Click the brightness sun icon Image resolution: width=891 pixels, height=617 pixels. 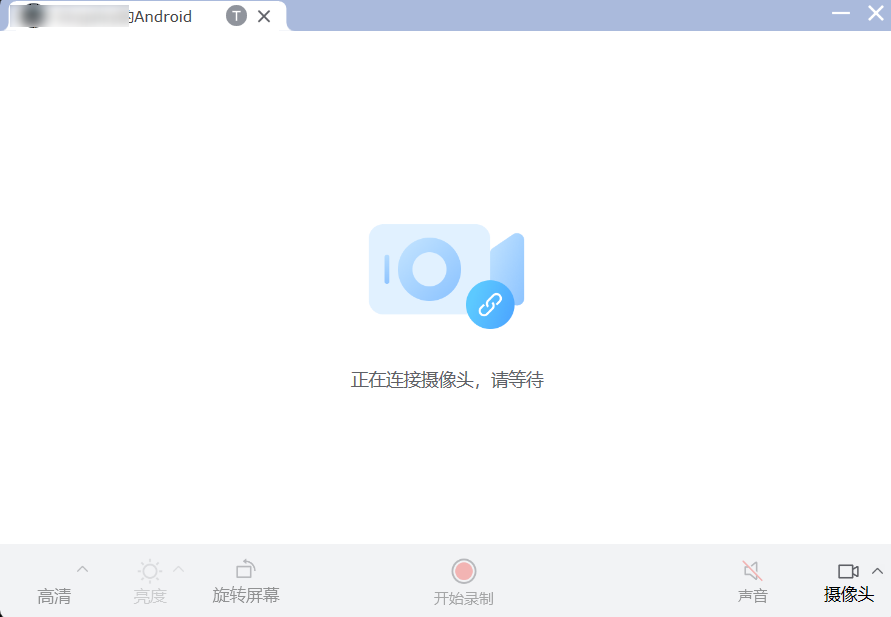[x=150, y=571]
